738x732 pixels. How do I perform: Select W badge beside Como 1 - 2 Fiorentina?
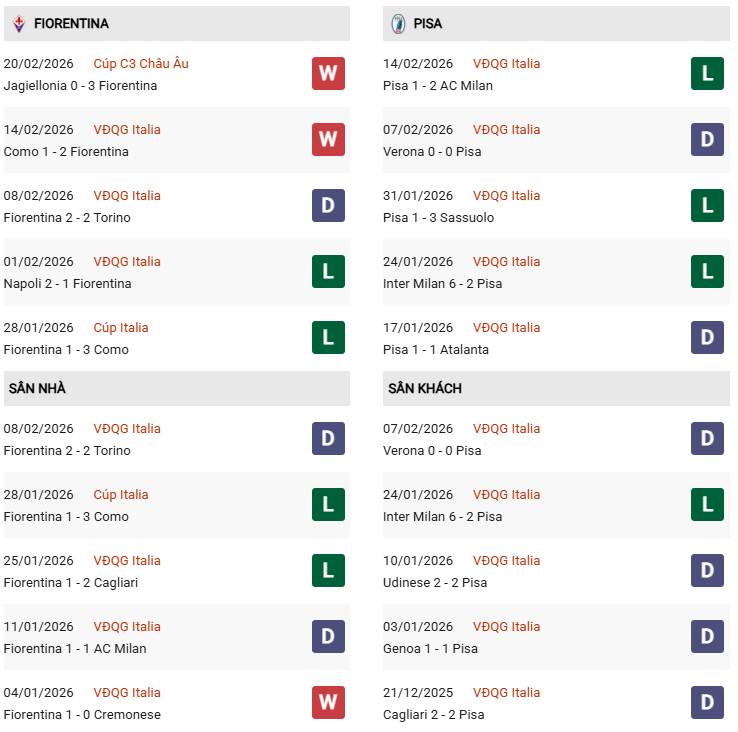pyautogui.click(x=328, y=140)
